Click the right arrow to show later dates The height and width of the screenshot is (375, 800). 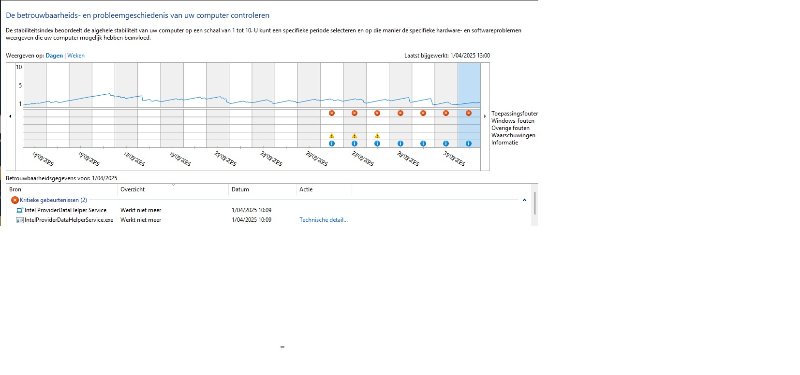(x=485, y=116)
